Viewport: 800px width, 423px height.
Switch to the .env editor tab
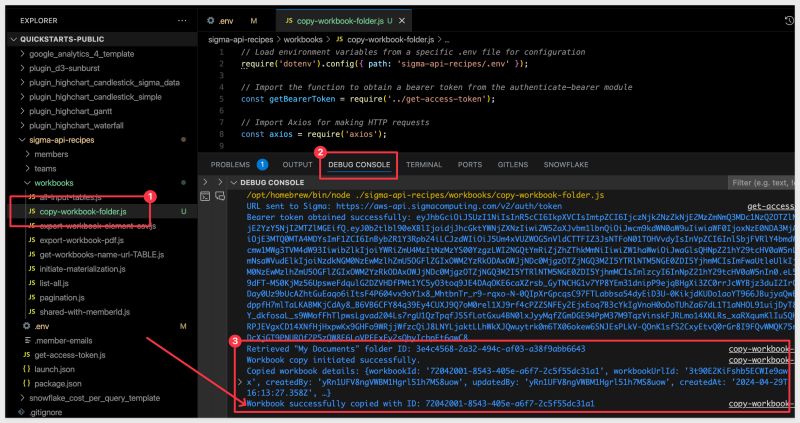(x=225, y=21)
